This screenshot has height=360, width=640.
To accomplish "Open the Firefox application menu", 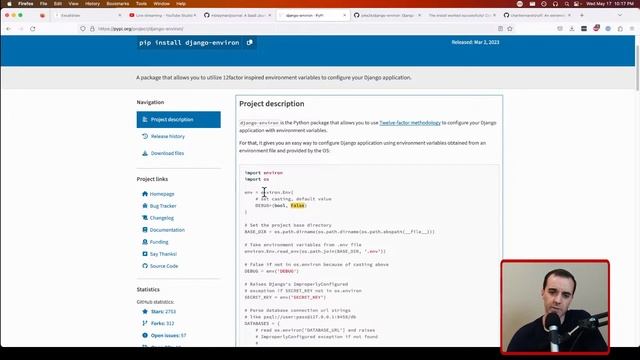I will (632, 29).
